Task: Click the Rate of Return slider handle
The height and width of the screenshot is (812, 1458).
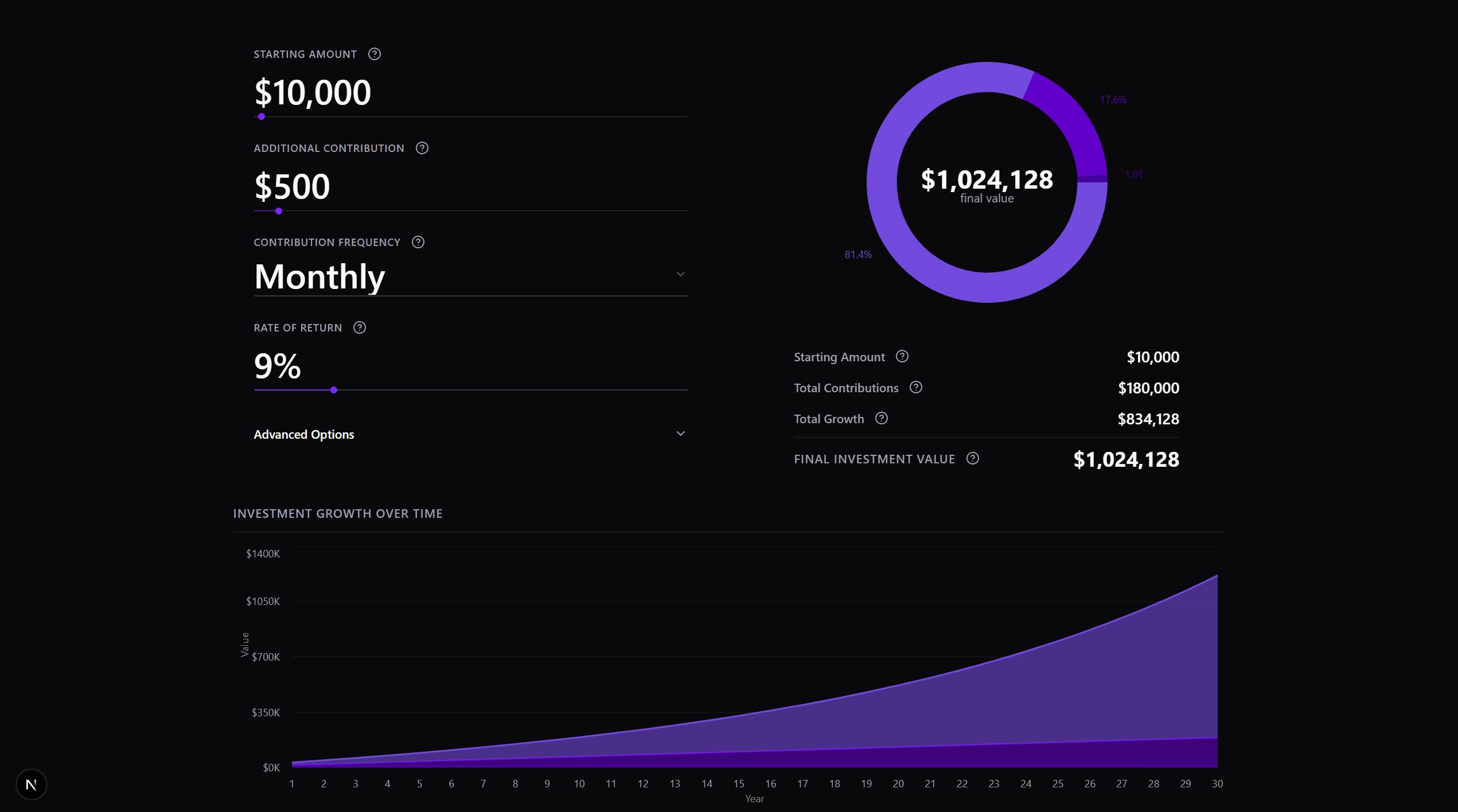Action: click(x=334, y=390)
